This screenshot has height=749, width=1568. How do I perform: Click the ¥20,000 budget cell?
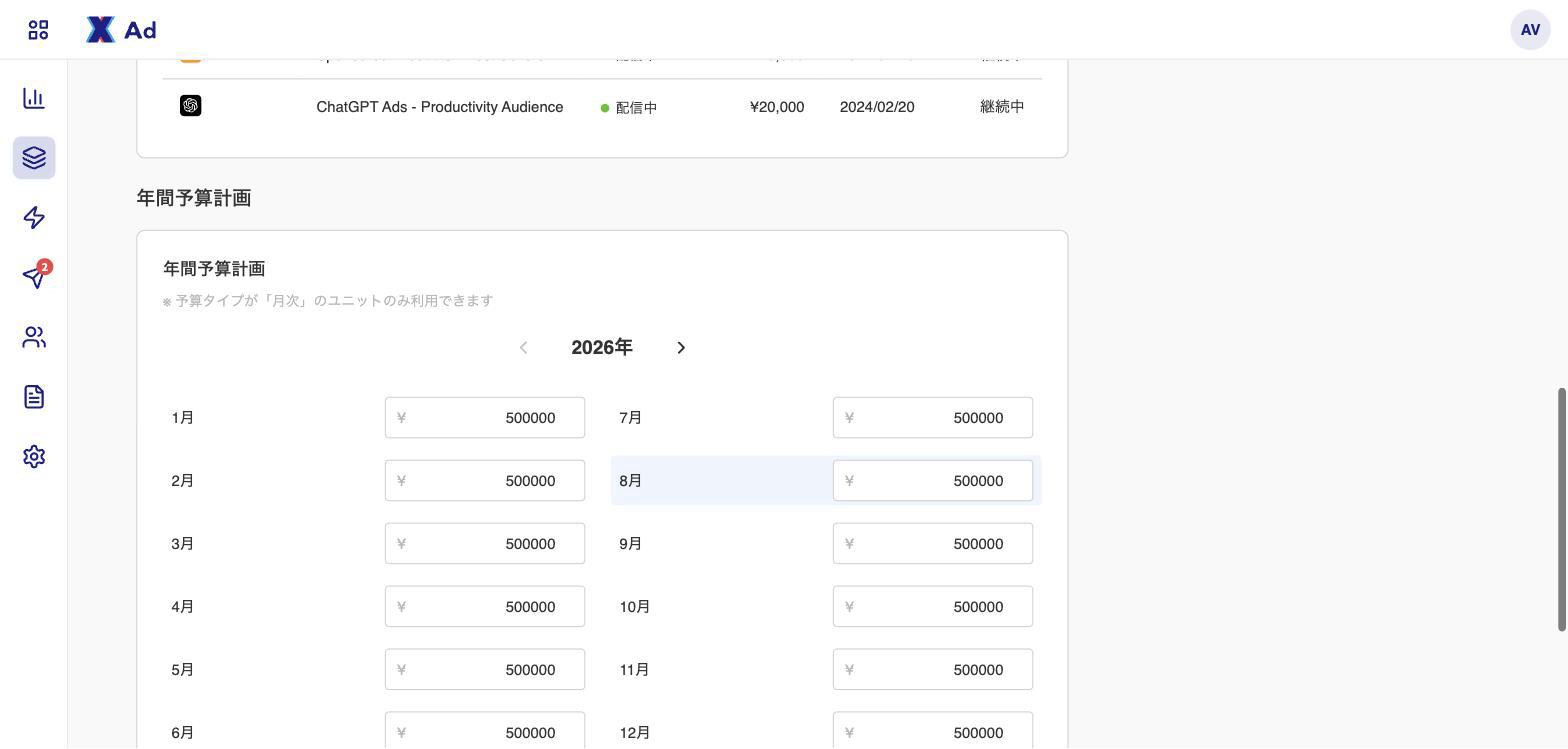point(777,107)
